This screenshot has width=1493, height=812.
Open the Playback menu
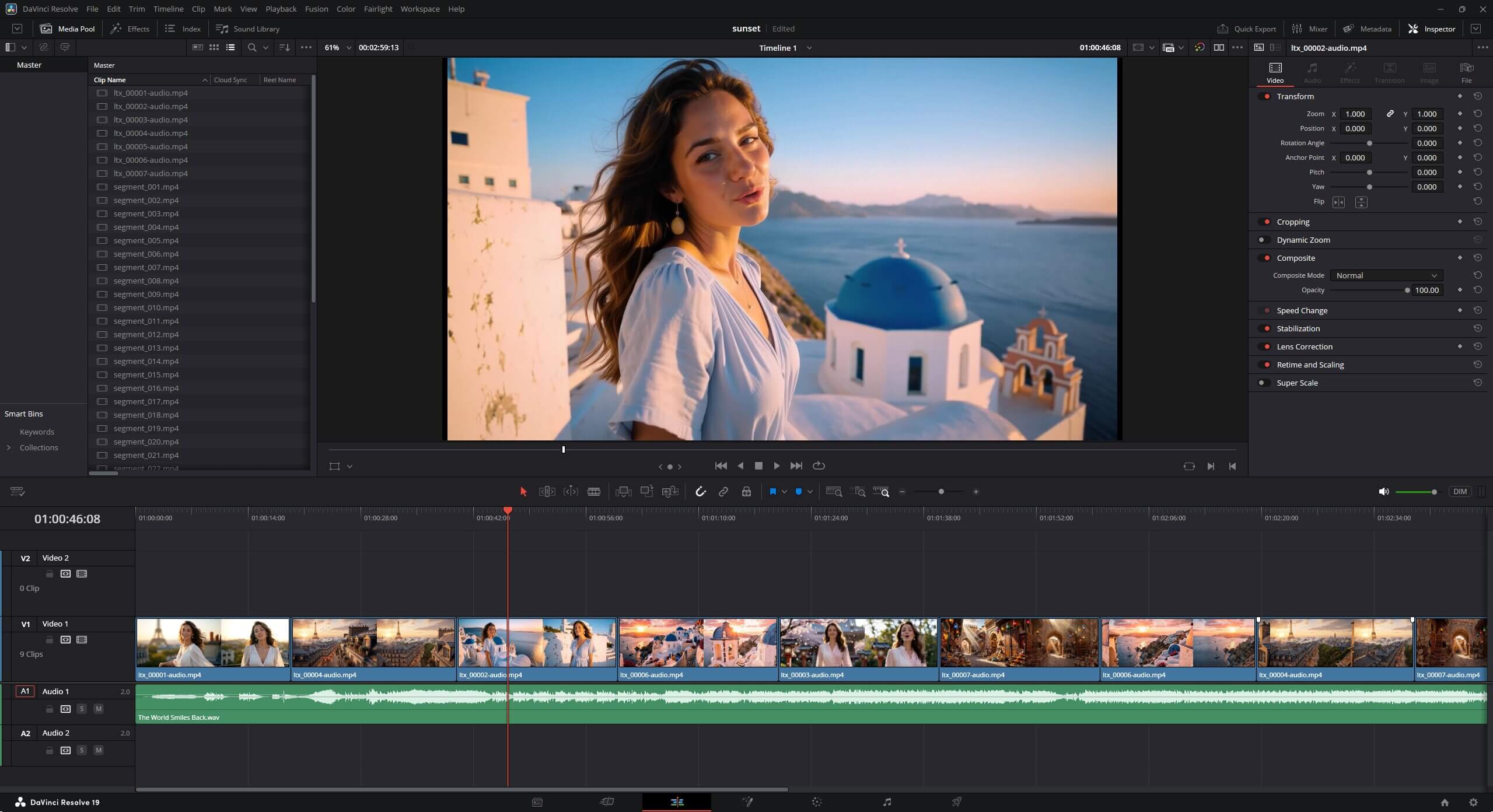pos(281,9)
